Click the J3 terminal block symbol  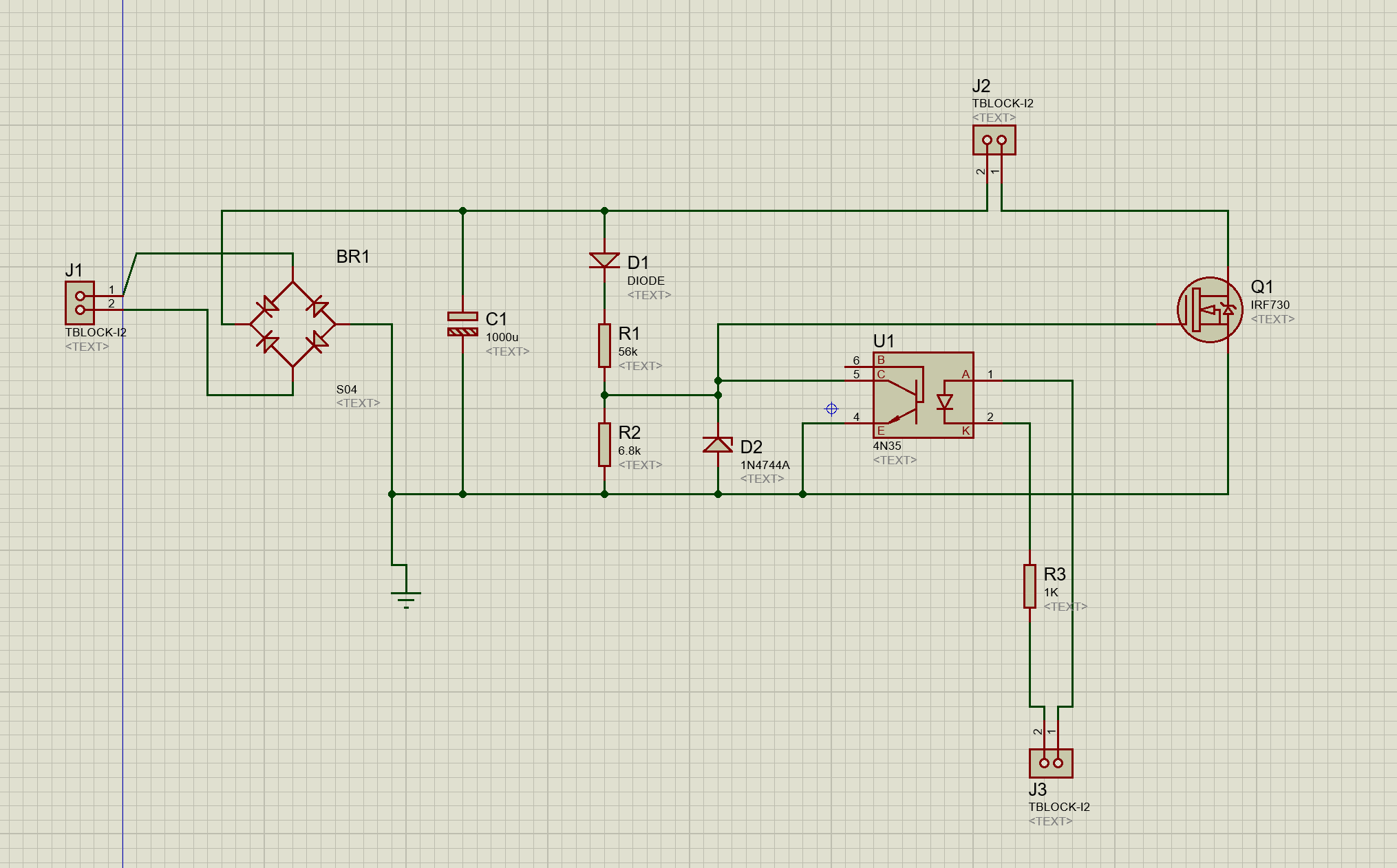(x=1051, y=763)
